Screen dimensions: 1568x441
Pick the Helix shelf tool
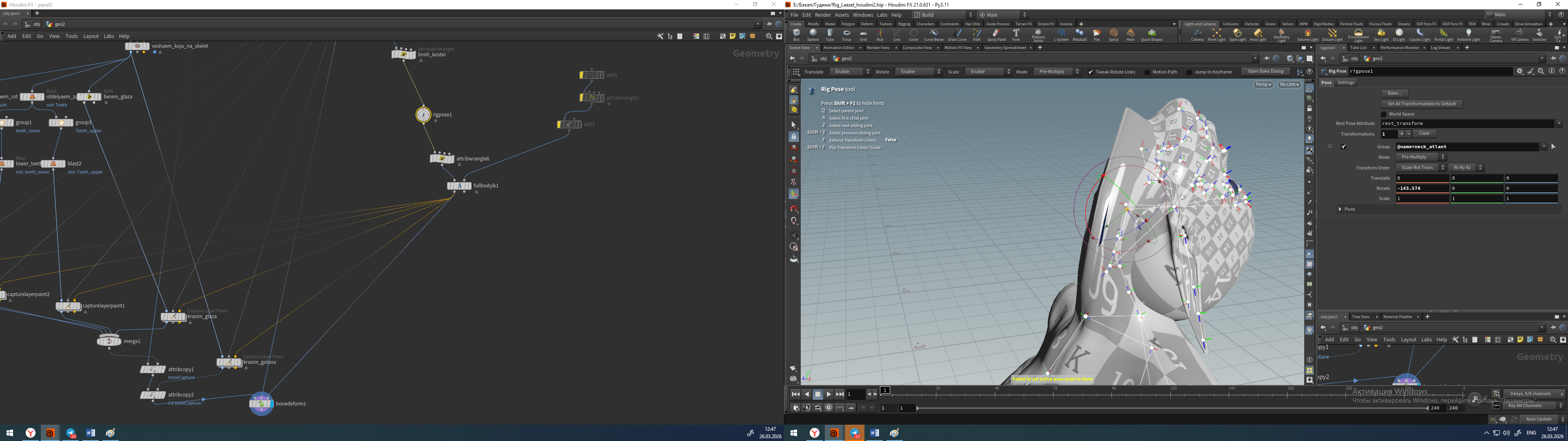point(1131,36)
